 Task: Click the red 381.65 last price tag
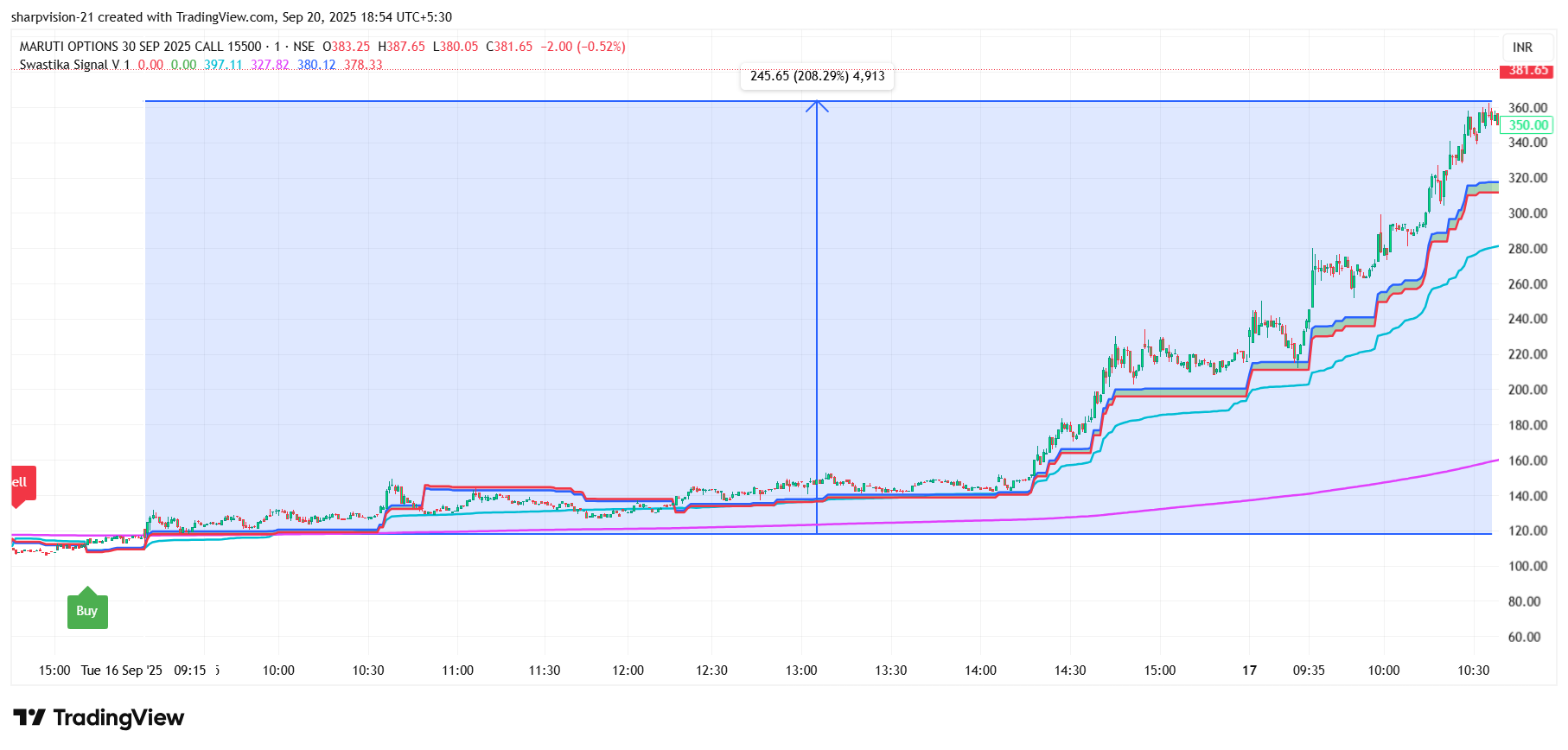pyautogui.click(x=1527, y=71)
